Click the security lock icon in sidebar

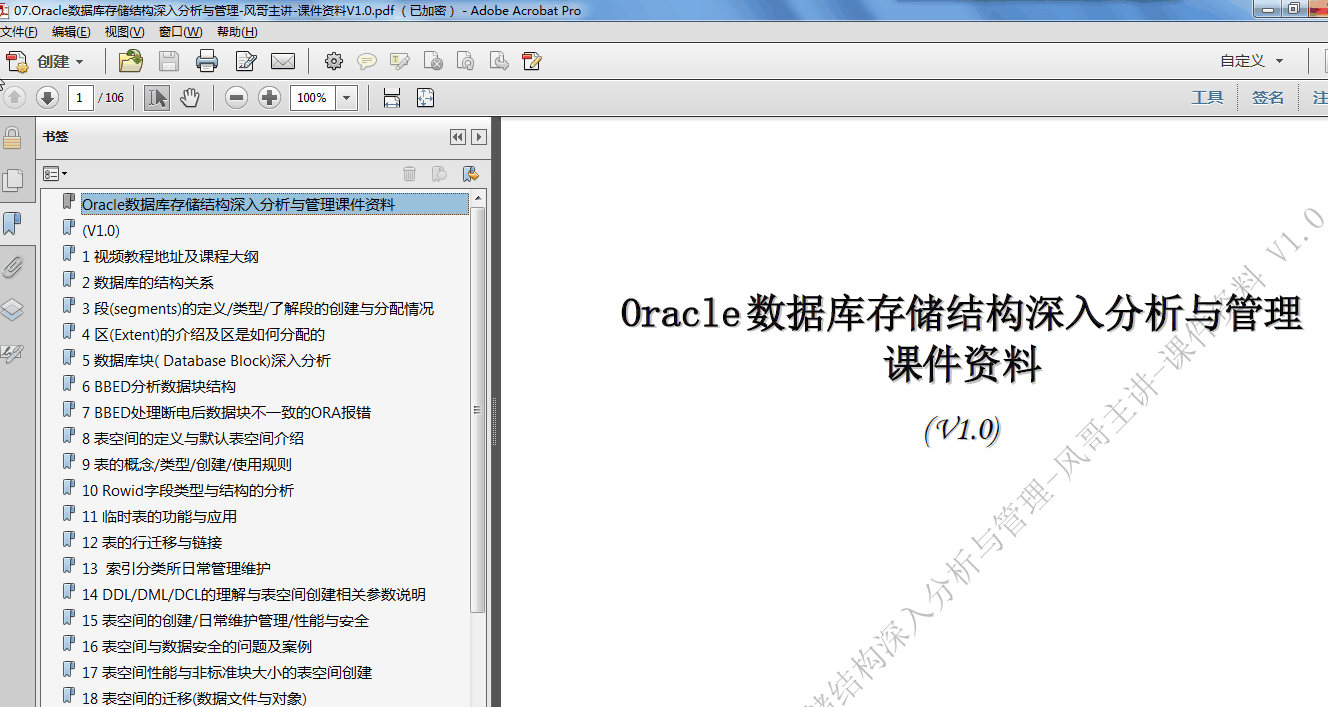pyautogui.click(x=12, y=138)
